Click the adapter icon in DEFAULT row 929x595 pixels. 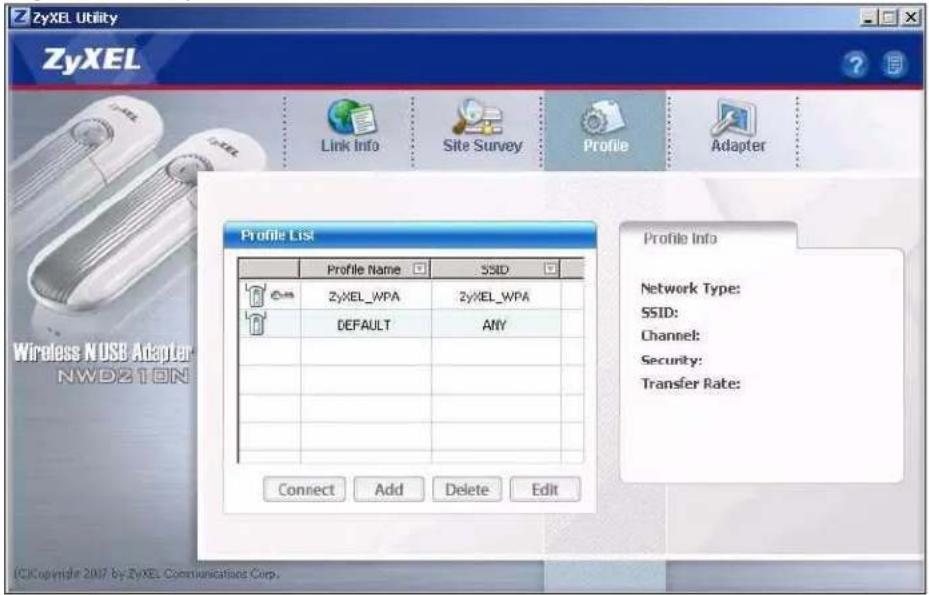coord(255,323)
